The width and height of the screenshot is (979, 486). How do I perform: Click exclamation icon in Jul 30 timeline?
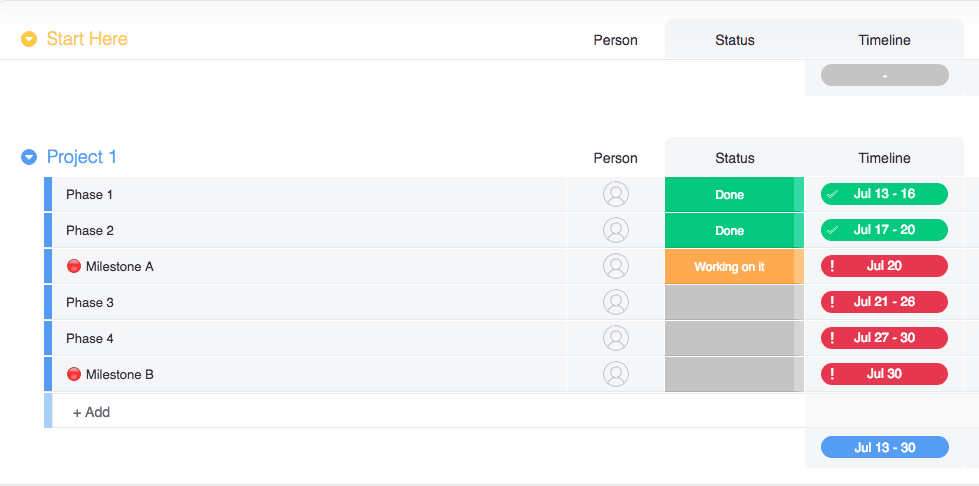tap(832, 374)
